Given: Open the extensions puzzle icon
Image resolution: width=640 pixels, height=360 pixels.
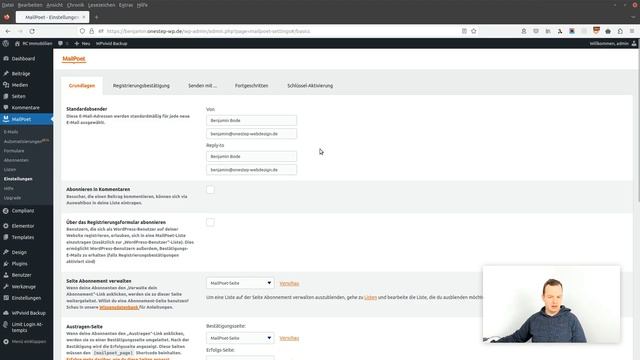Looking at the screenshot, I should point(620,31).
